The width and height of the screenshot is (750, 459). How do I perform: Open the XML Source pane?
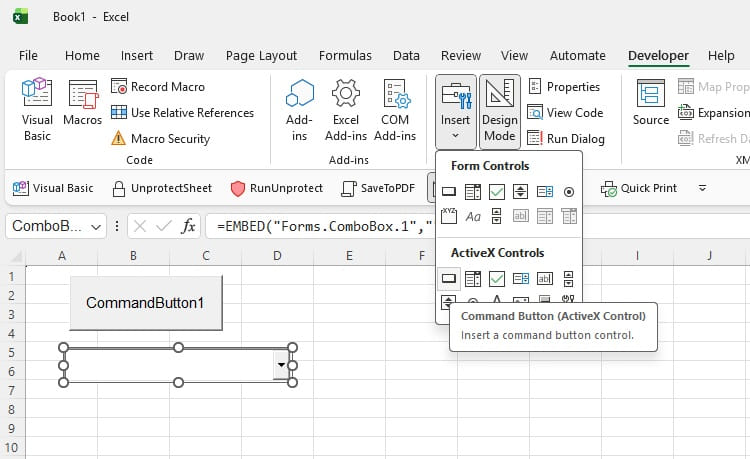(651, 103)
